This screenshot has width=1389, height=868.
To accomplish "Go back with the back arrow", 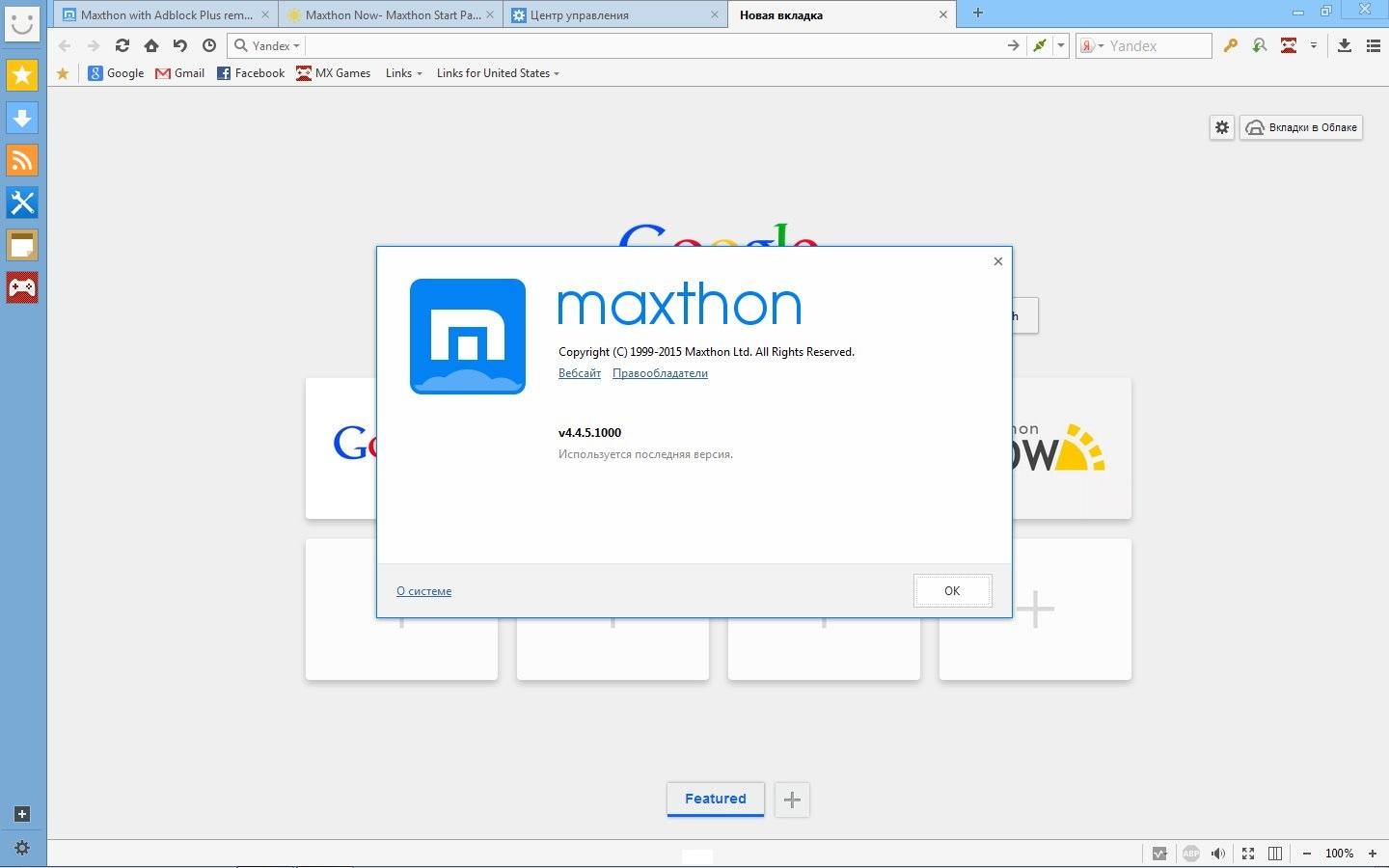I will coord(65,45).
